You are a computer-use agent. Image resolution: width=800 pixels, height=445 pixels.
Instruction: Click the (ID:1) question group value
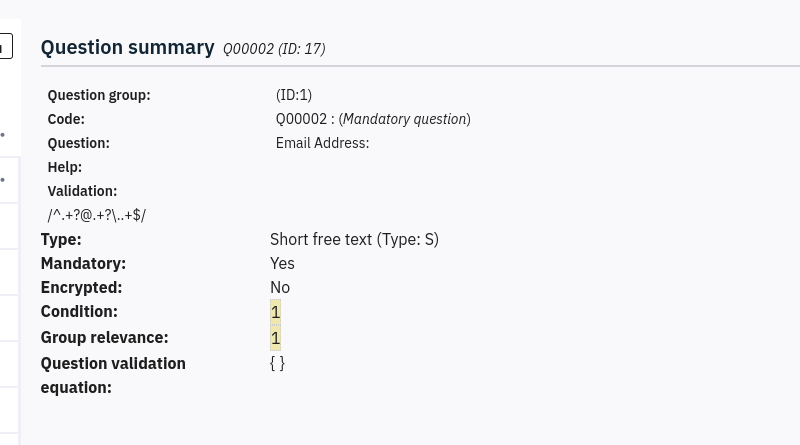coord(294,95)
